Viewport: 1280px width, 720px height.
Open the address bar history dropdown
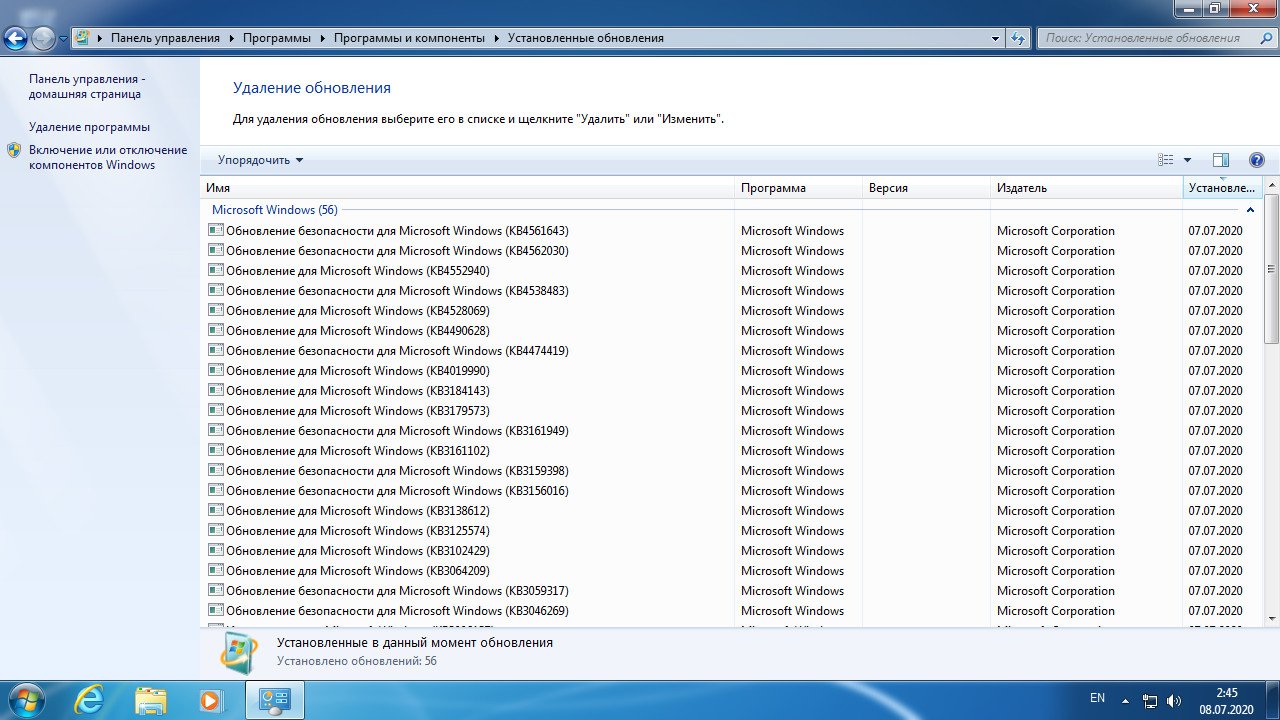(995, 38)
